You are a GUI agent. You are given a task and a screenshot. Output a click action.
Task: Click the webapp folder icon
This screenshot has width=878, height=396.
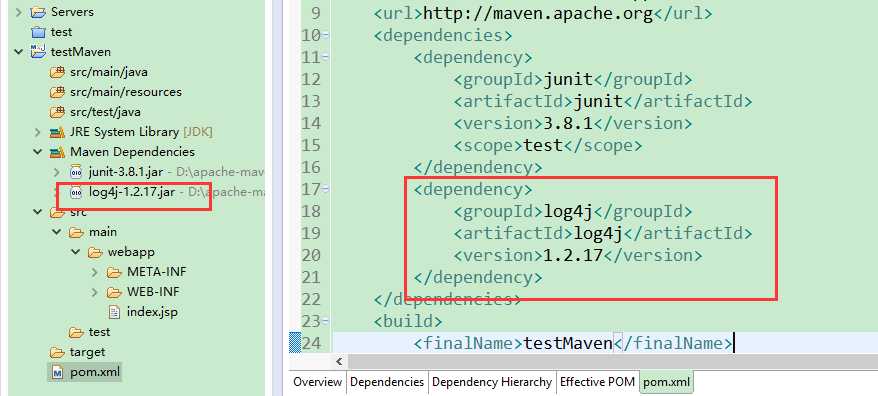pos(95,252)
